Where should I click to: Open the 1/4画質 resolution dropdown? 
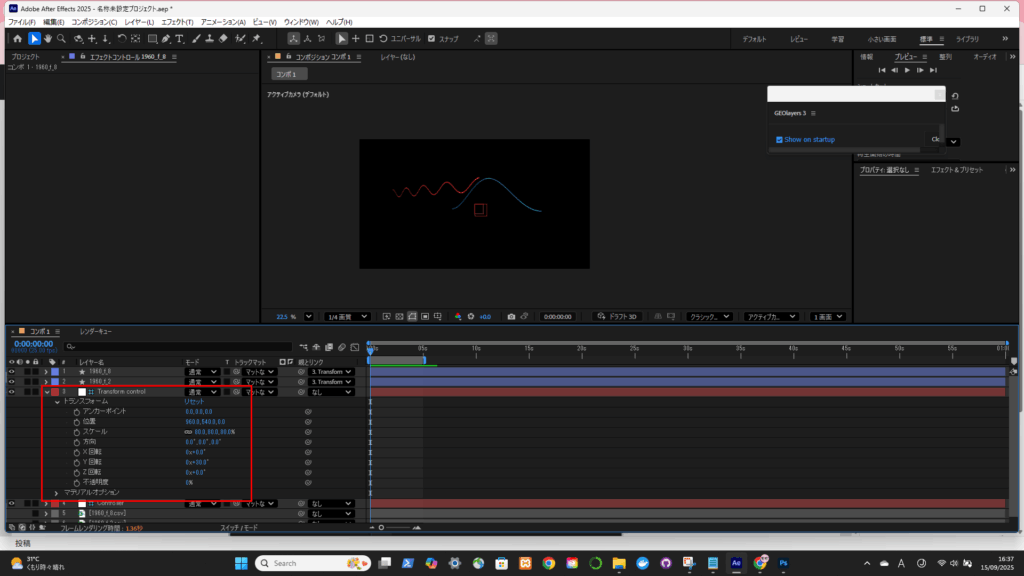(347, 316)
